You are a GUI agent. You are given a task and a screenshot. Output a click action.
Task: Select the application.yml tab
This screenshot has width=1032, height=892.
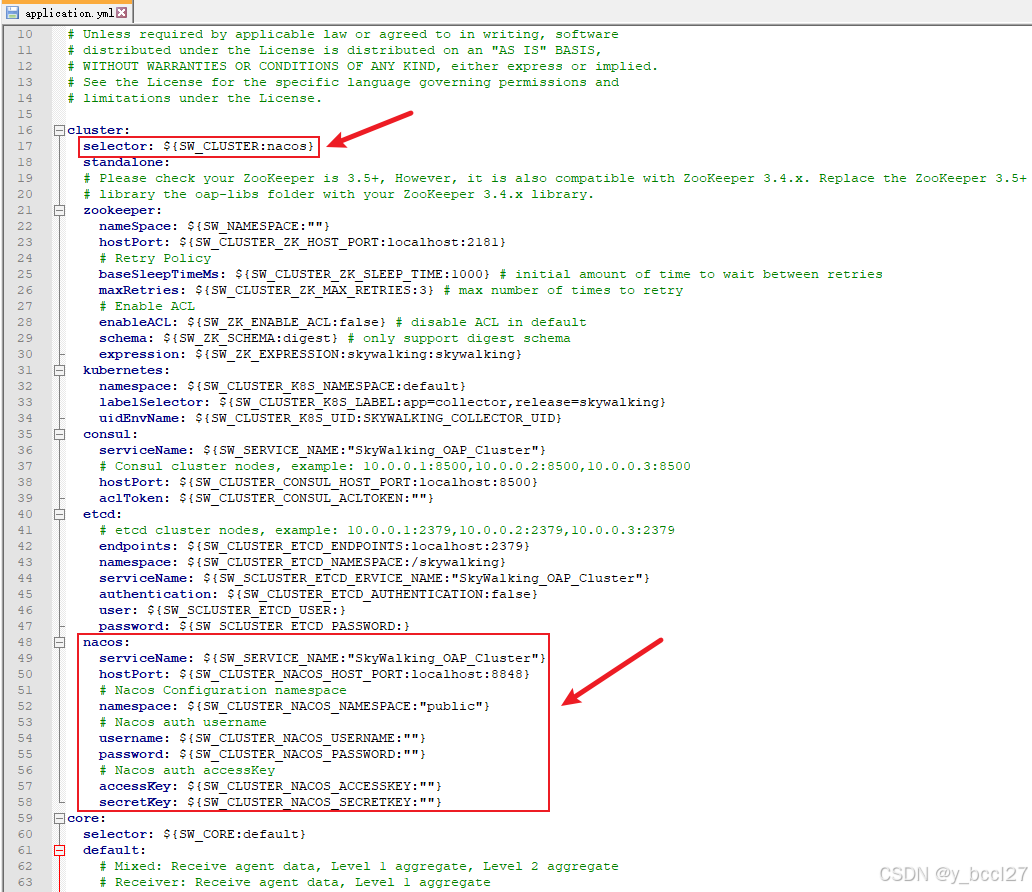(68, 13)
